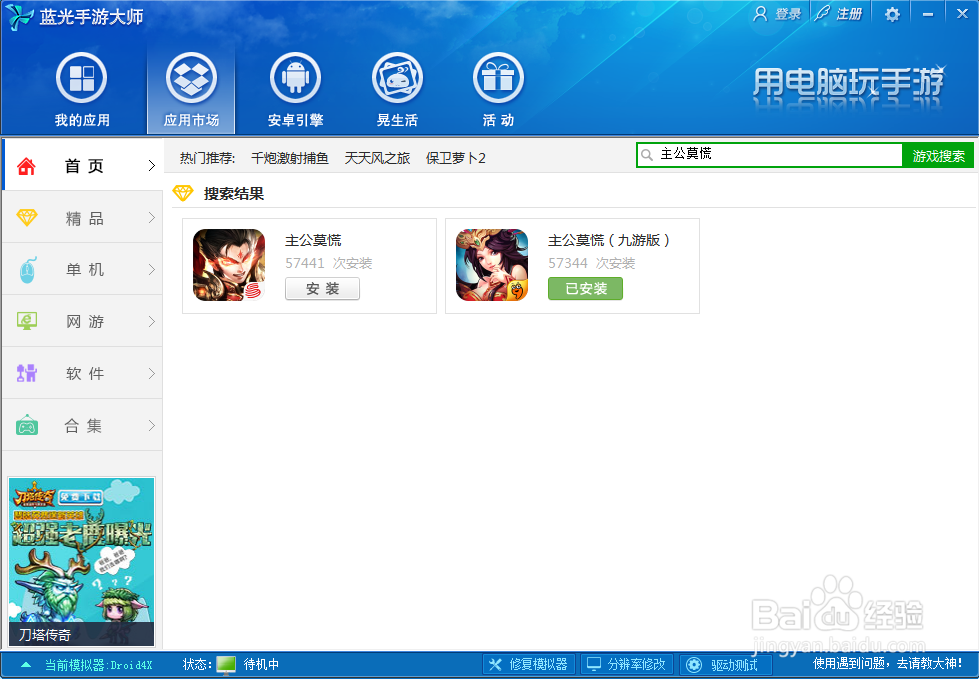Screen dimensions: 979x679
Task: Open the 我的应用 section icon
Action: click(81, 79)
